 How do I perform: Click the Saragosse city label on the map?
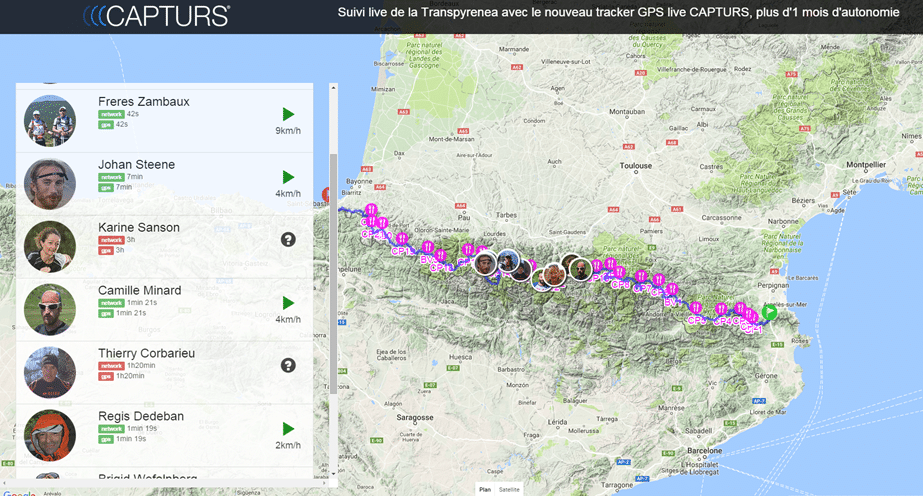[x=415, y=418]
